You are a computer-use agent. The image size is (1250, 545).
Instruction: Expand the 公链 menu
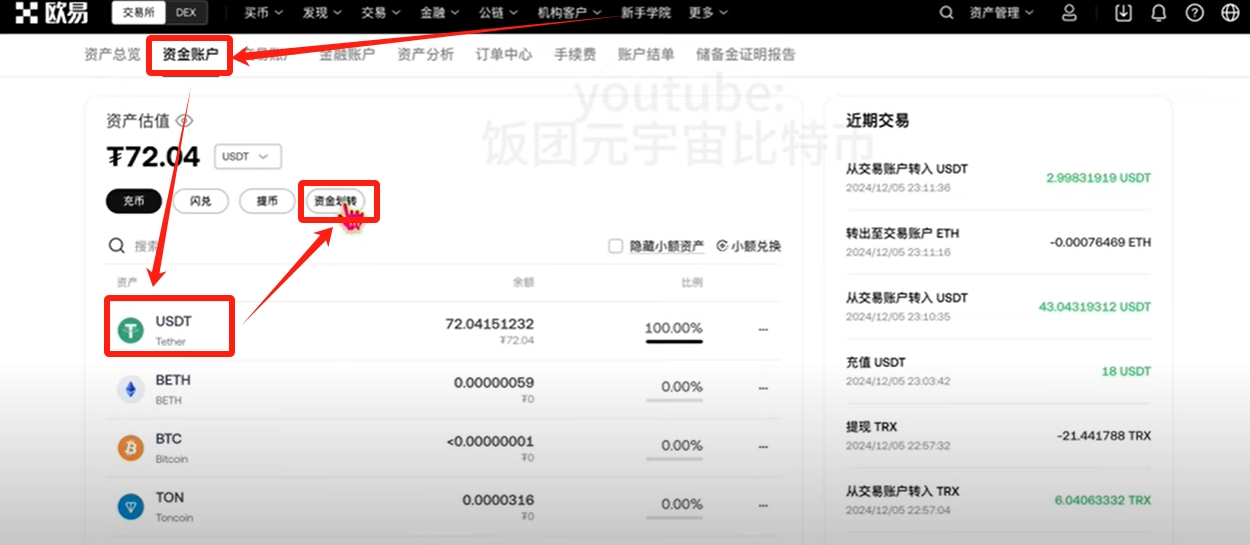tap(498, 13)
